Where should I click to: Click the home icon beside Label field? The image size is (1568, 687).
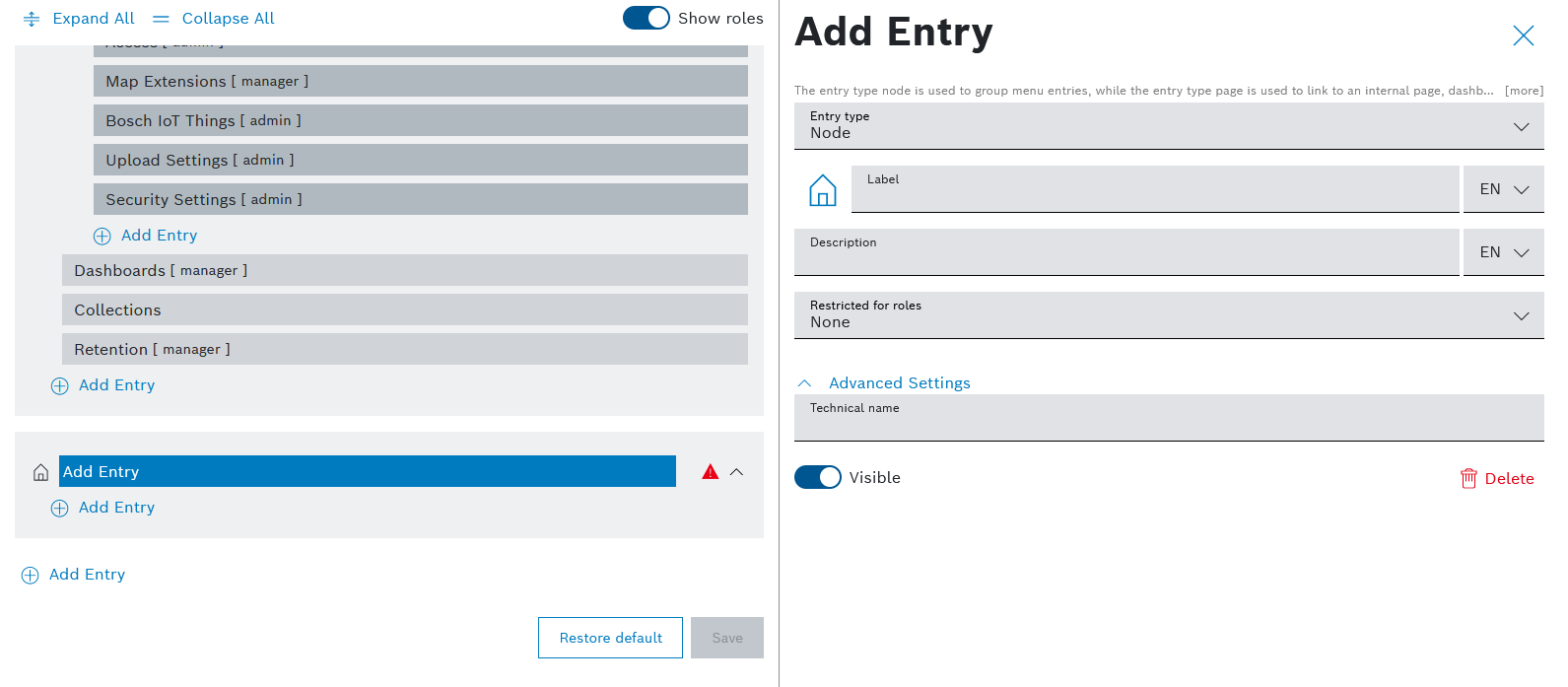(822, 189)
